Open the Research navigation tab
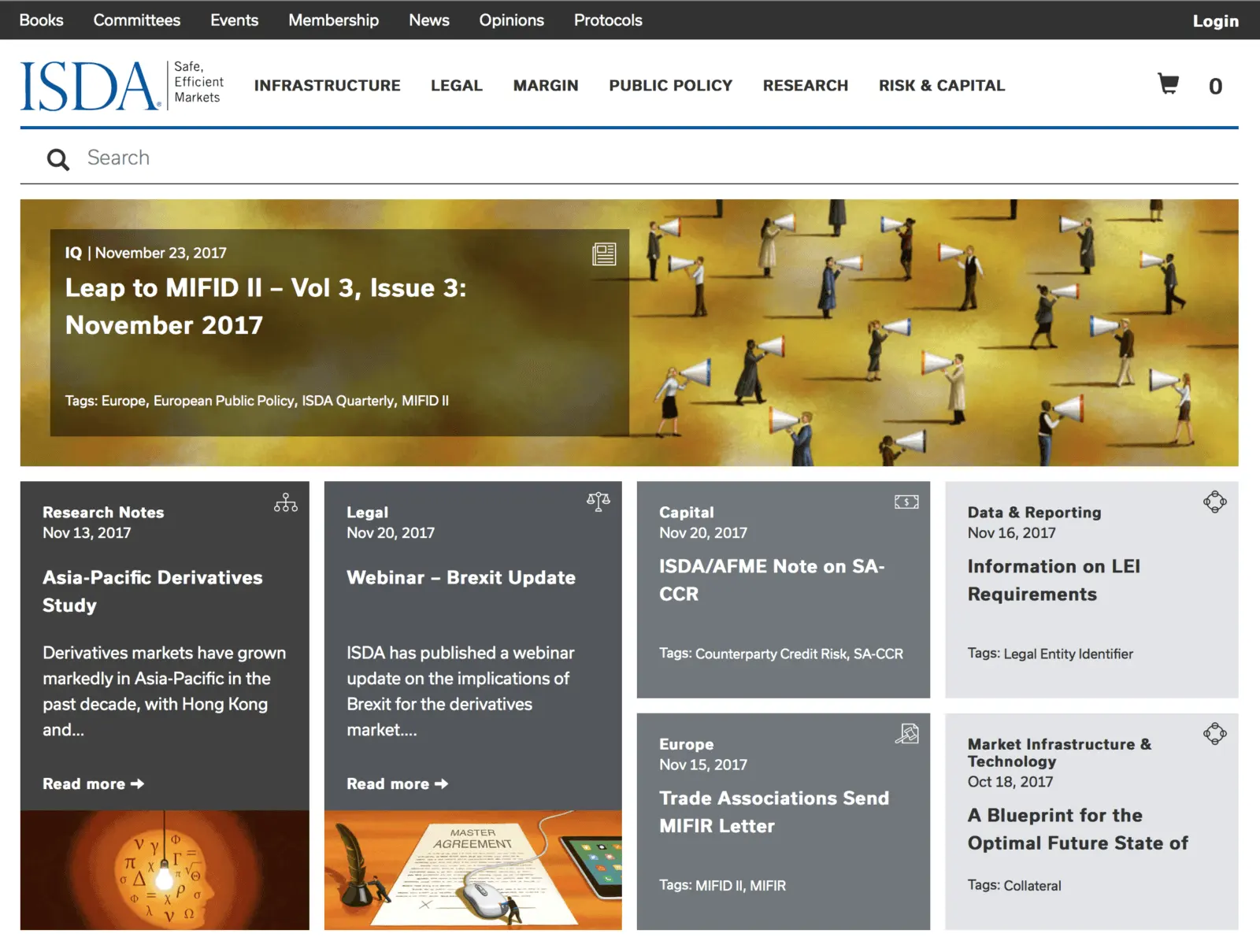This screenshot has width=1260, height=952. pos(806,86)
